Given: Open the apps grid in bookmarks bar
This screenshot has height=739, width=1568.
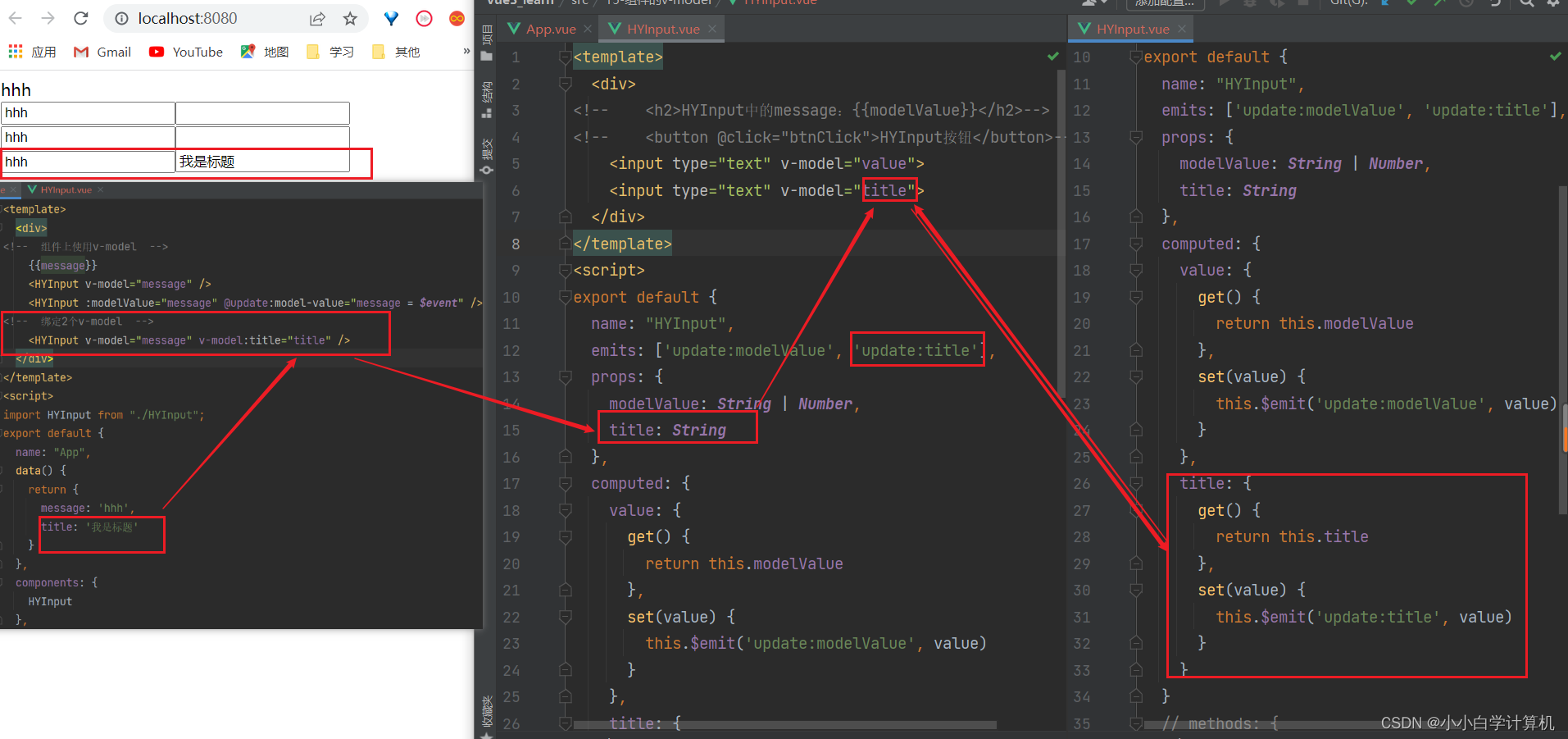Looking at the screenshot, I should (x=16, y=52).
